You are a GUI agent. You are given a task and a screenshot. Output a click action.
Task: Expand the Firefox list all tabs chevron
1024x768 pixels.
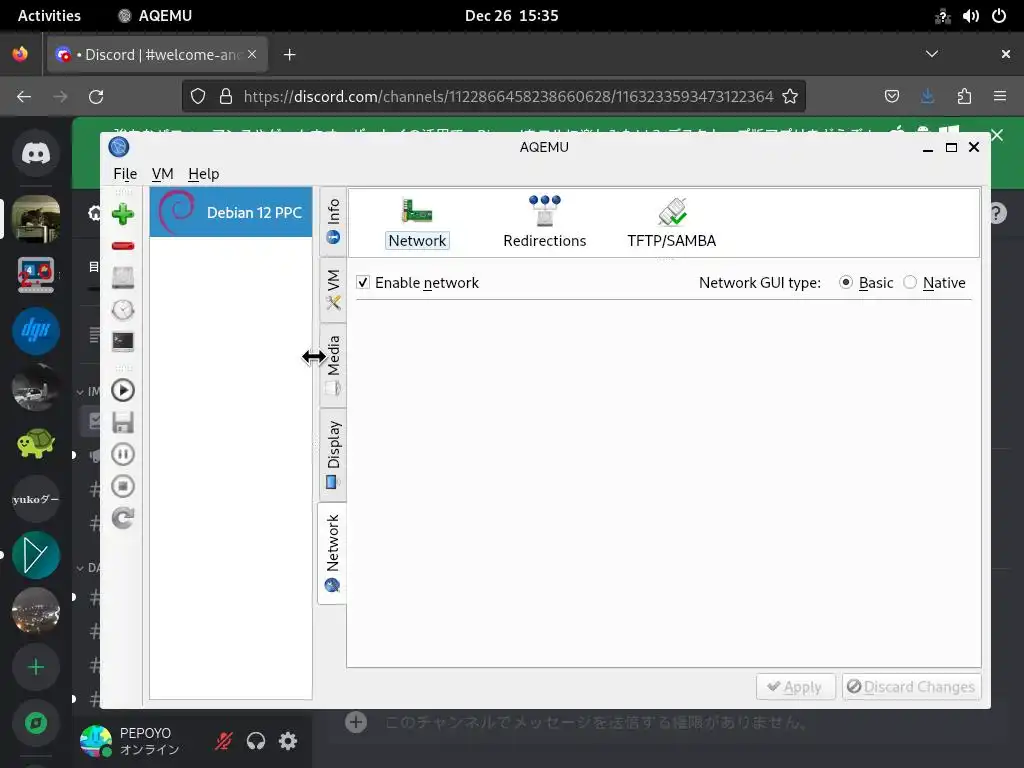point(932,54)
